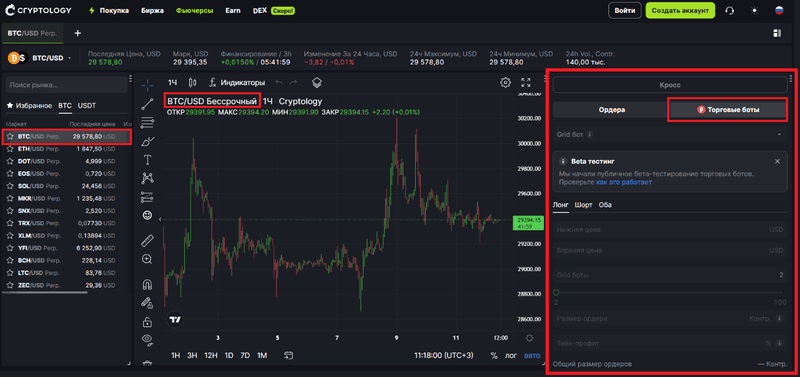
Task: Click the Поиск рынка search field
Action: coord(66,85)
